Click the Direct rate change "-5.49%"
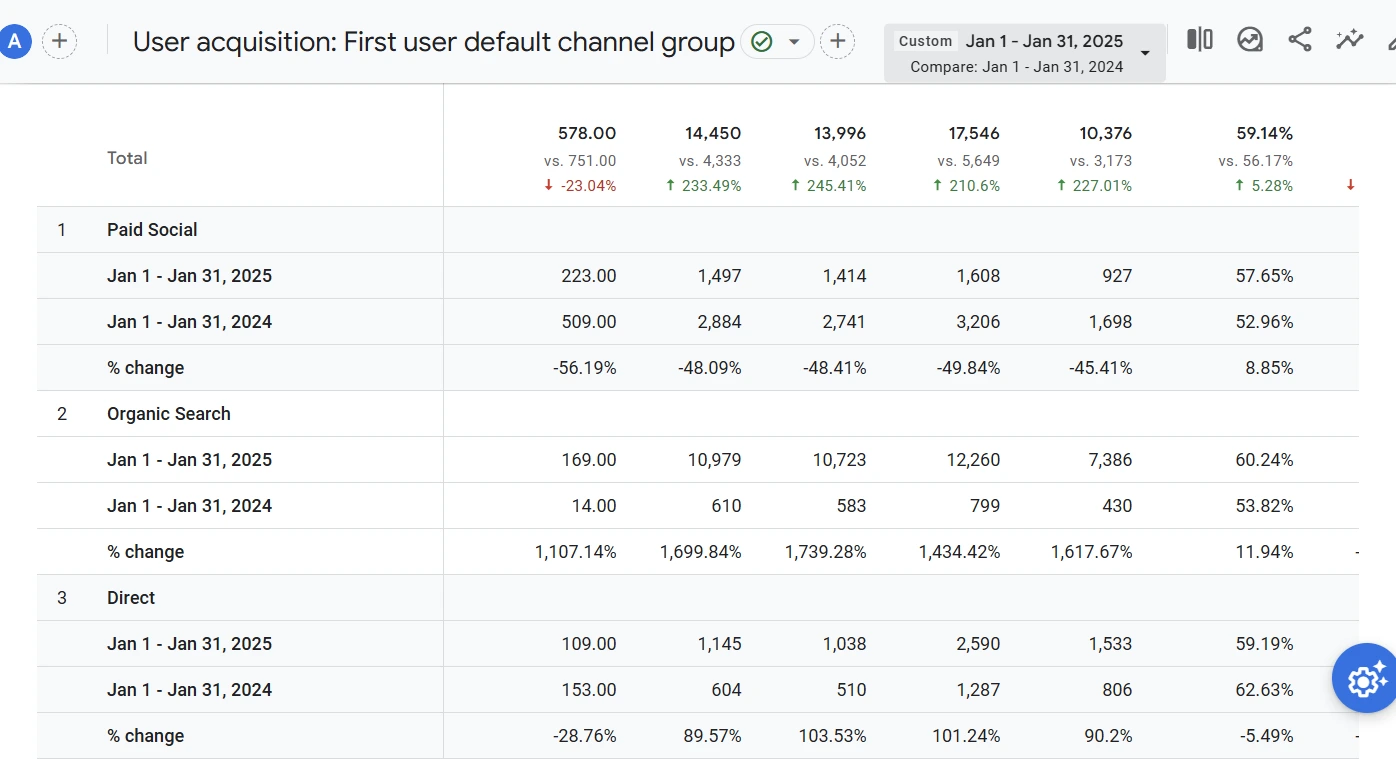The height and width of the screenshot is (759, 1396). 1265,736
